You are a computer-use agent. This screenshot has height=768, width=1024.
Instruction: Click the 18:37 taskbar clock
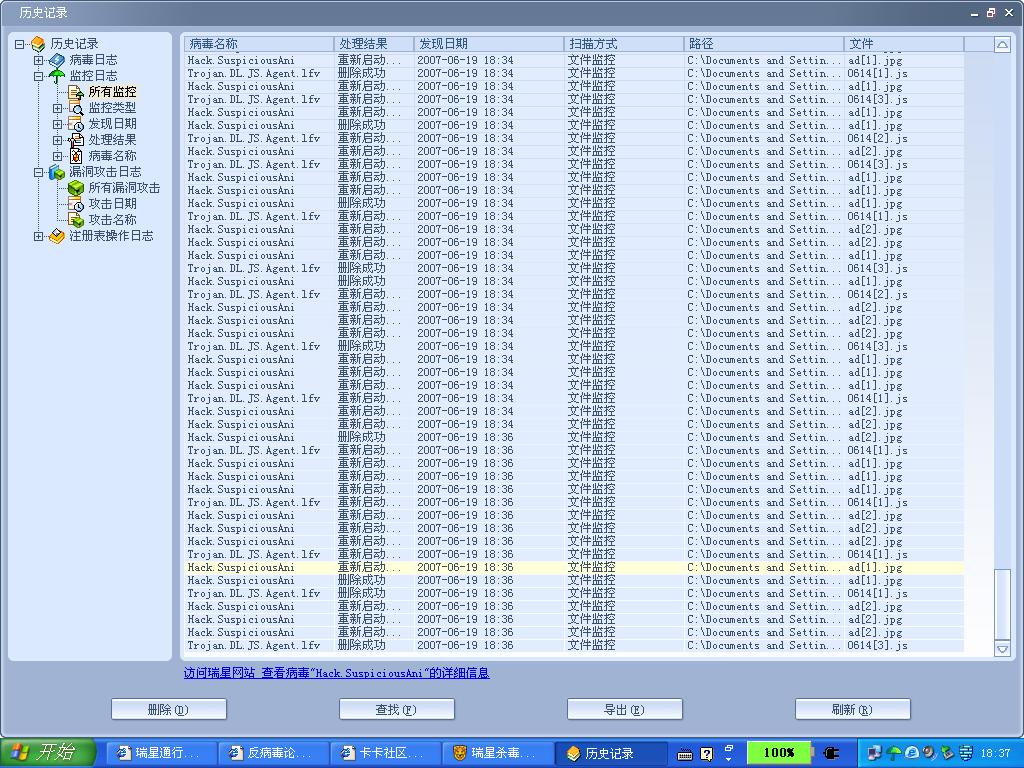coord(996,754)
